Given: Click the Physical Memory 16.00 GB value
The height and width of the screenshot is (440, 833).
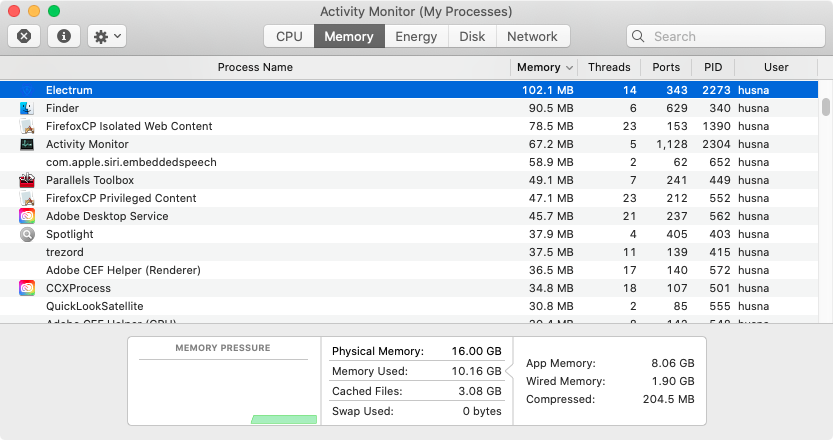Looking at the screenshot, I should [x=477, y=351].
